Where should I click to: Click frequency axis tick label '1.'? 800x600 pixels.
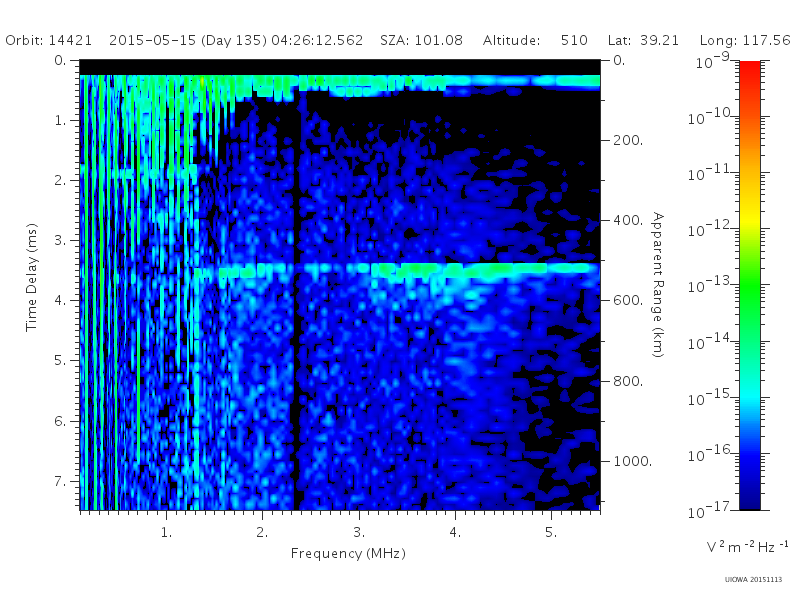166,533
